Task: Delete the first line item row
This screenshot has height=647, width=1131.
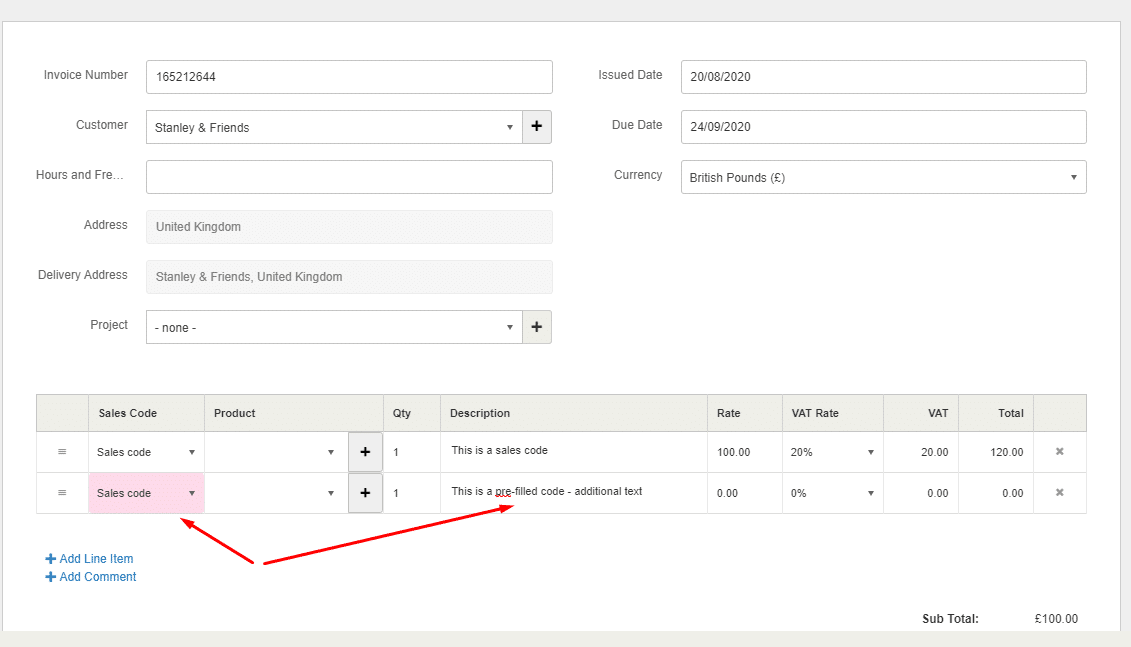Action: pos(1060,452)
